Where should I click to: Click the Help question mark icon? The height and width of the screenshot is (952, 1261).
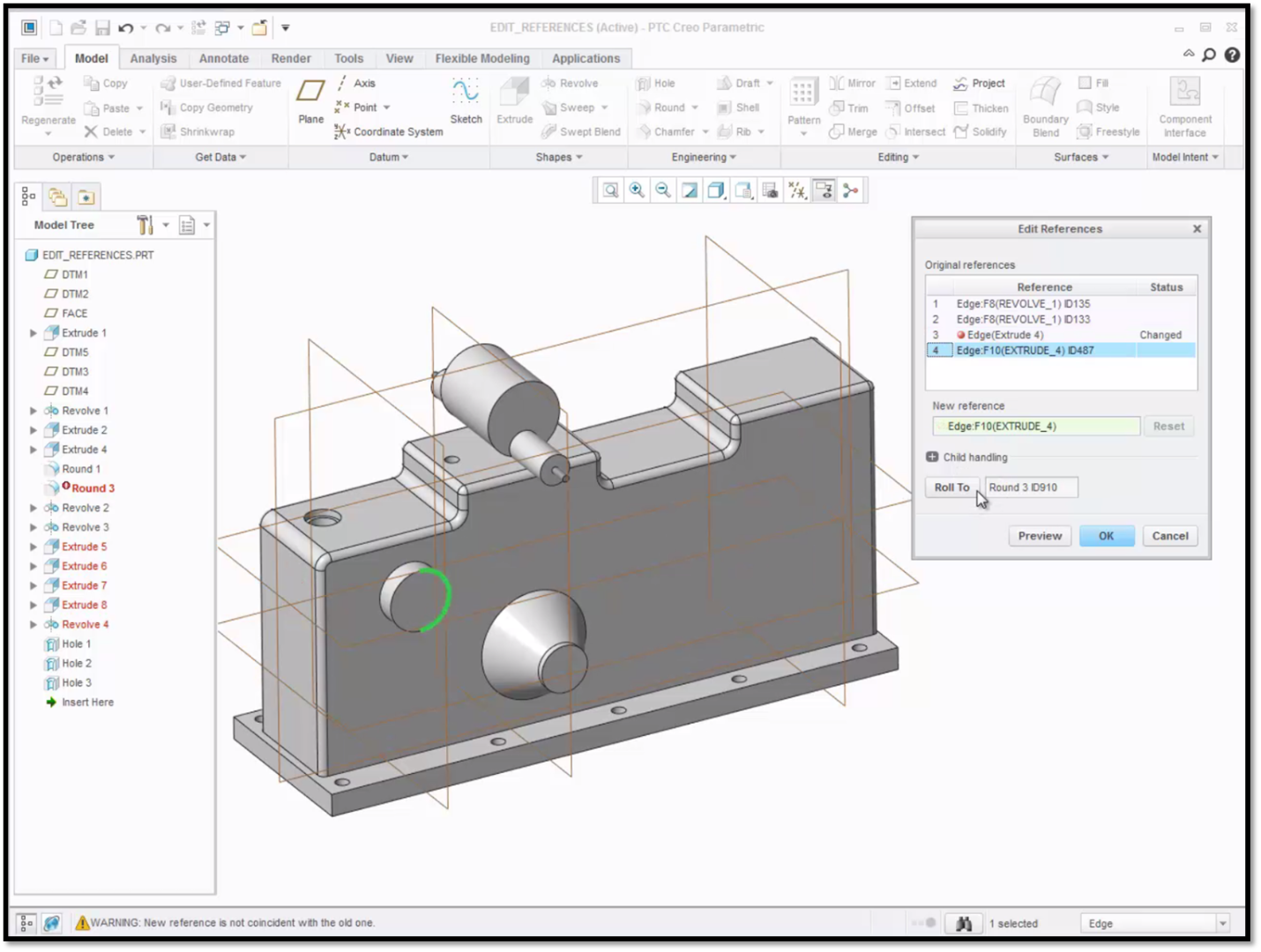[1232, 55]
